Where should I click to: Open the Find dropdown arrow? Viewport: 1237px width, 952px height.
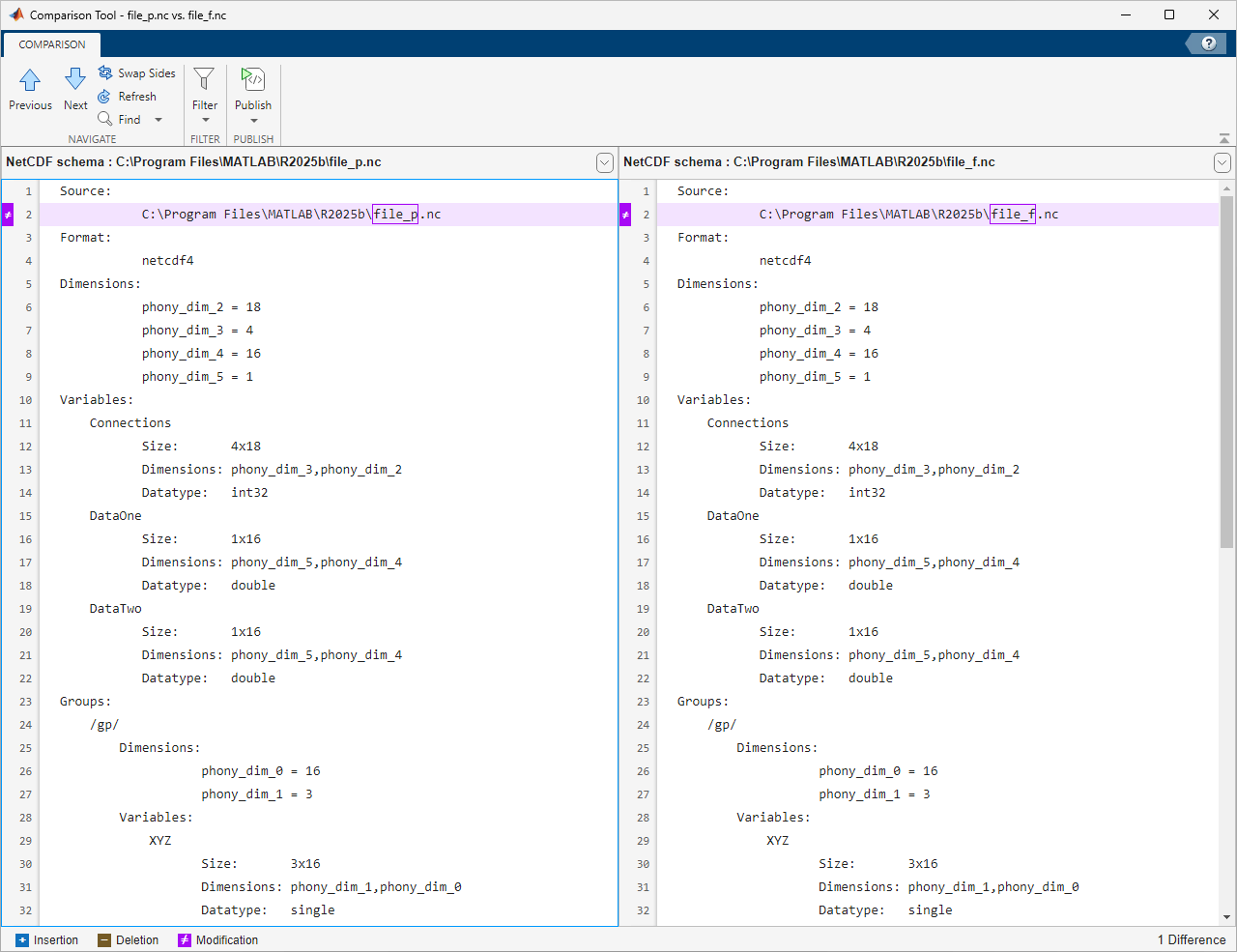158,120
